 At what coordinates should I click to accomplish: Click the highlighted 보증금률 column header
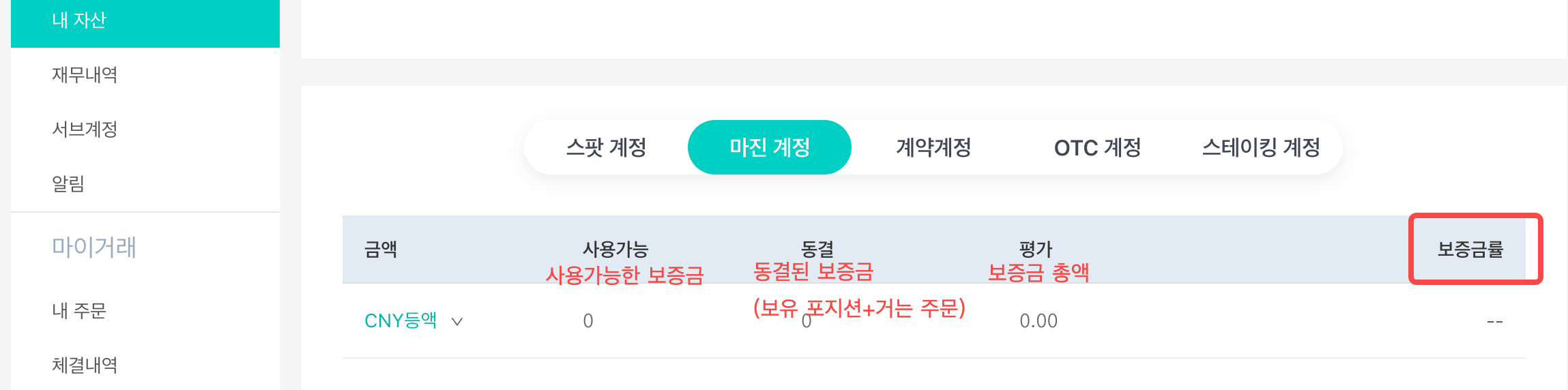[x=1470, y=250]
